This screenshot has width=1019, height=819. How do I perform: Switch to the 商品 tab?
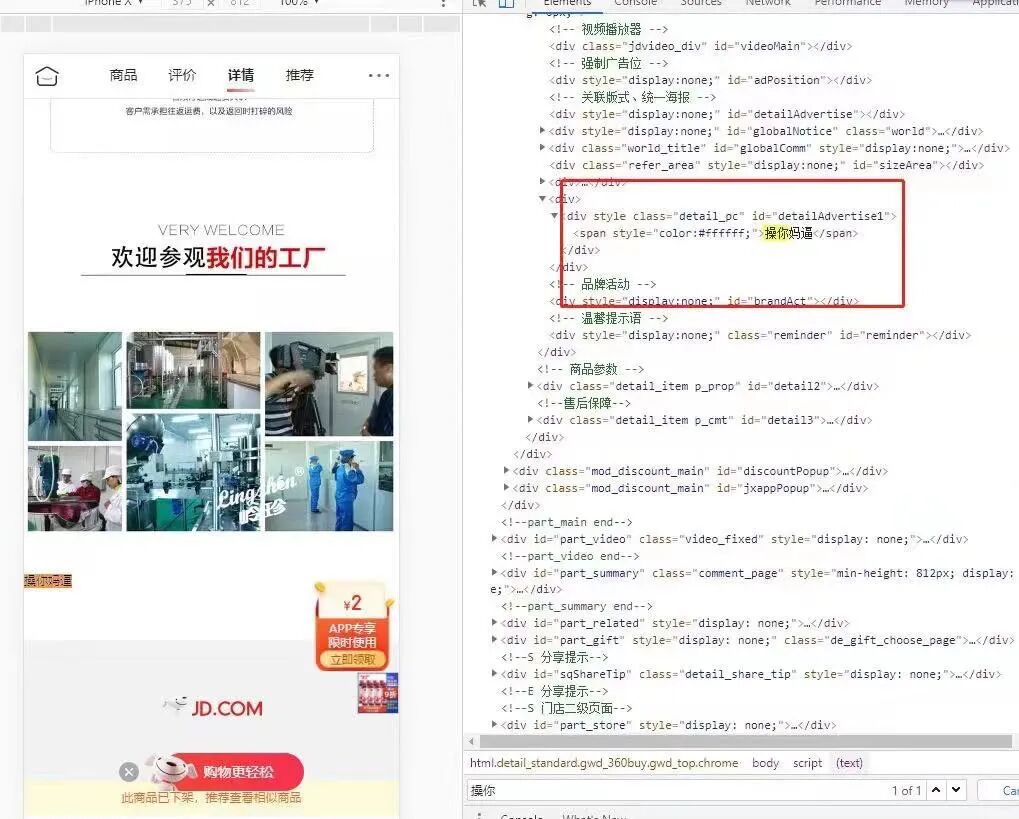[x=123, y=75]
